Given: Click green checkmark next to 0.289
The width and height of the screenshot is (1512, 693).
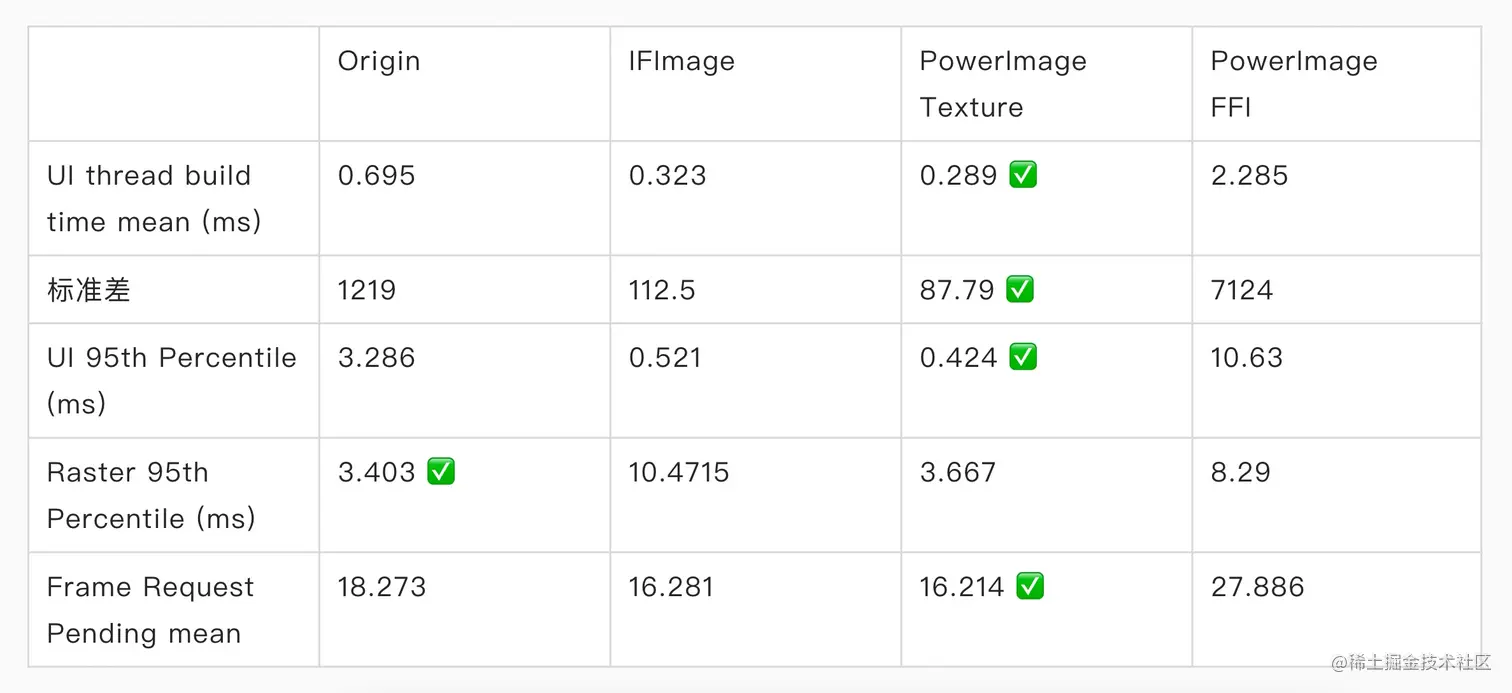Looking at the screenshot, I should coord(1022,175).
